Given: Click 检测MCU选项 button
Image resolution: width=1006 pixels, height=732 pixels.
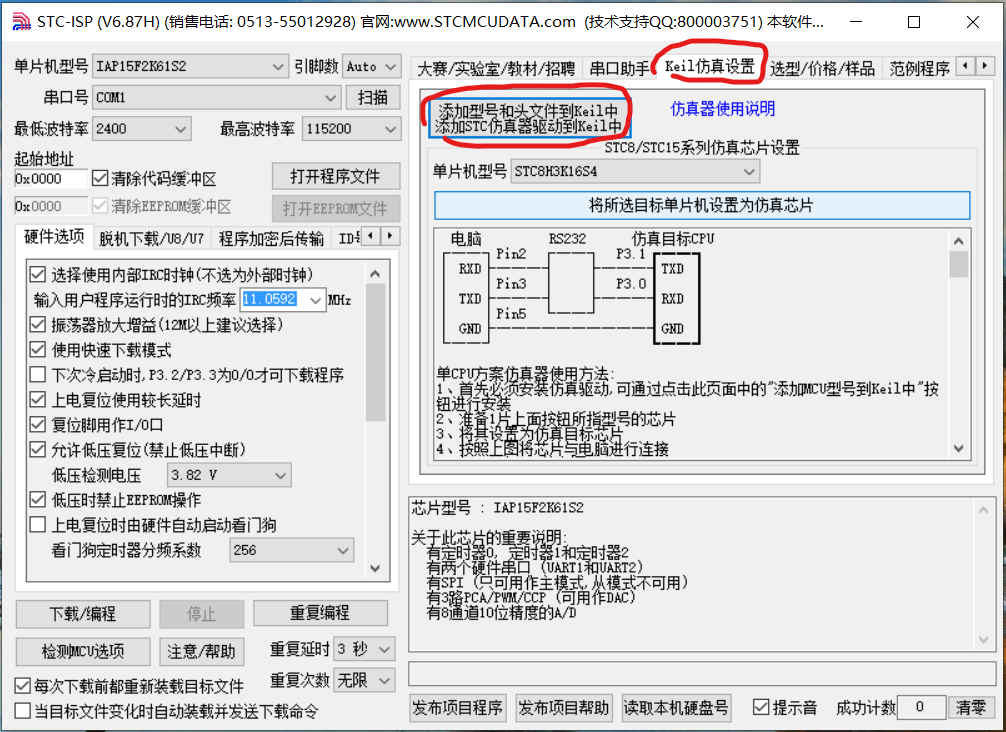Looking at the screenshot, I should pyautogui.click(x=83, y=652).
